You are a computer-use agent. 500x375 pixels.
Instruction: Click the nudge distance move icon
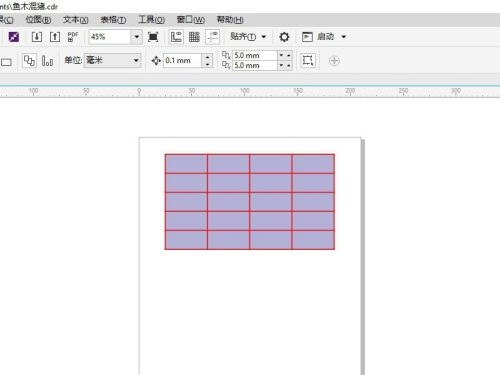coord(156,61)
